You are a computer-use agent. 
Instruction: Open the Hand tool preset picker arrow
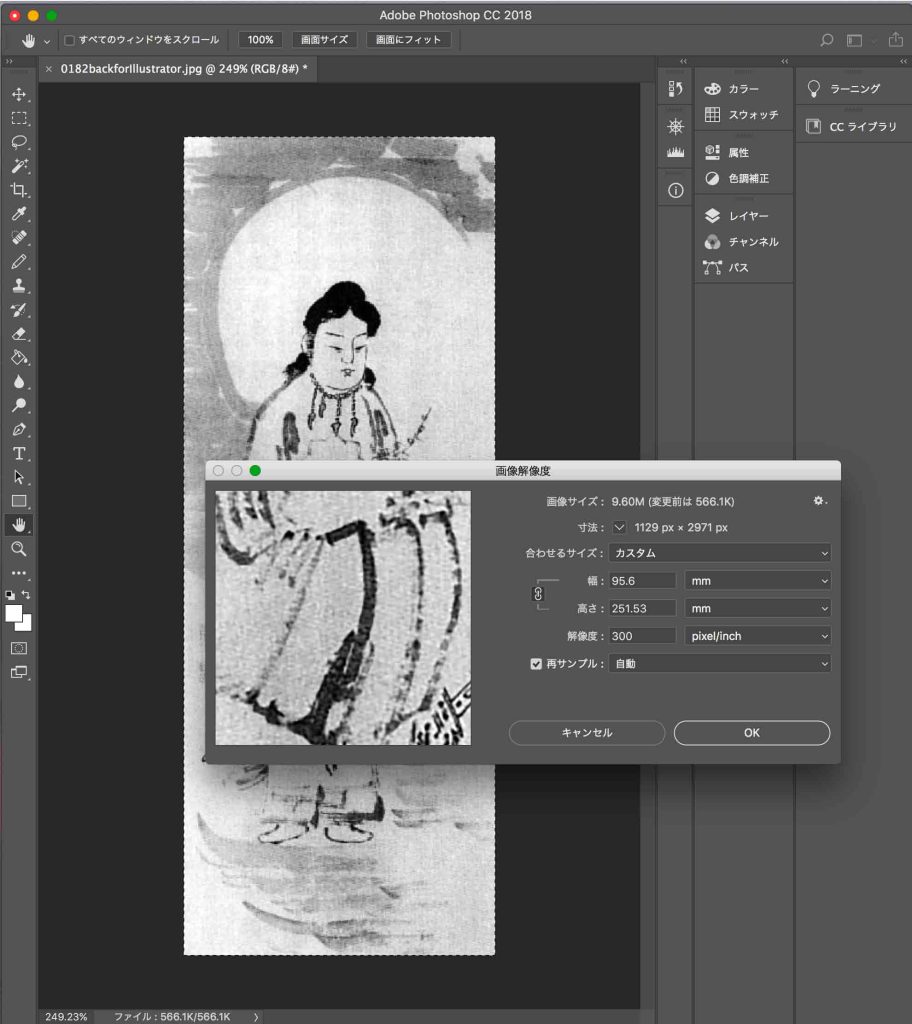tap(46, 41)
